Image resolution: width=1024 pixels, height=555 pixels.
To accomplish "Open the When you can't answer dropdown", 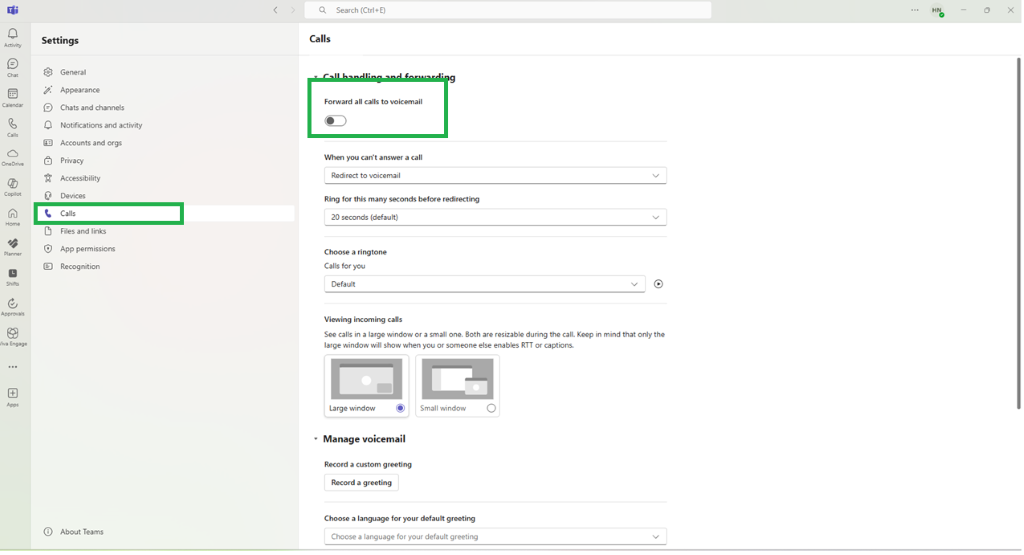I will pyautogui.click(x=495, y=176).
